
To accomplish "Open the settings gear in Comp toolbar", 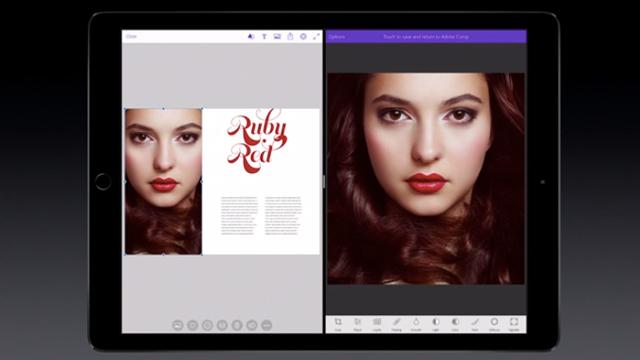I will [303, 36].
